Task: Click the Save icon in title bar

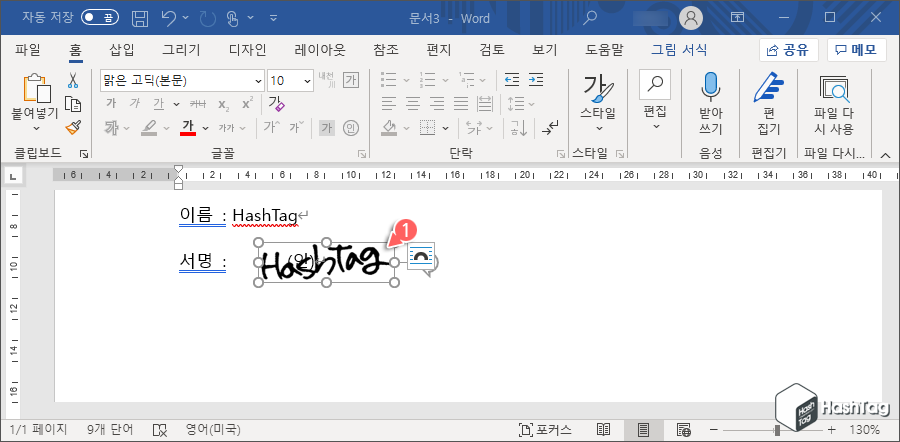Action: 139,18
